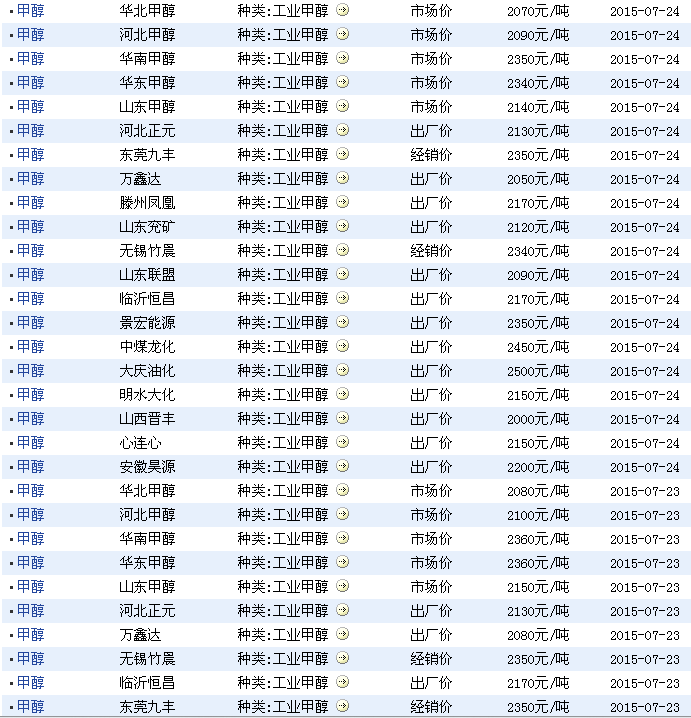This screenshot has height=718, width=691.
Task: Click arrow icon for 河北正元 dated 2015-07-24
Action: (343, 130)
